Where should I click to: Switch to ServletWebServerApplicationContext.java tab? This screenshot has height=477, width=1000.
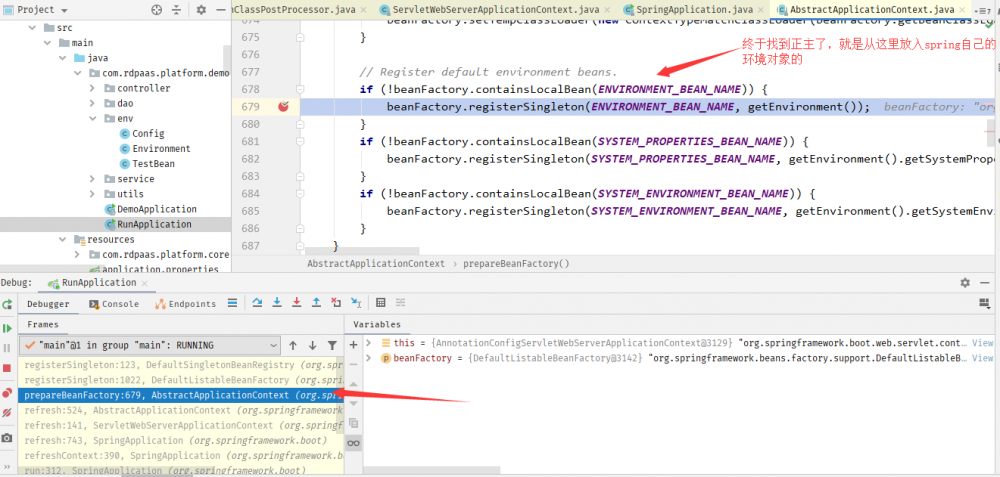click(497, 10)
